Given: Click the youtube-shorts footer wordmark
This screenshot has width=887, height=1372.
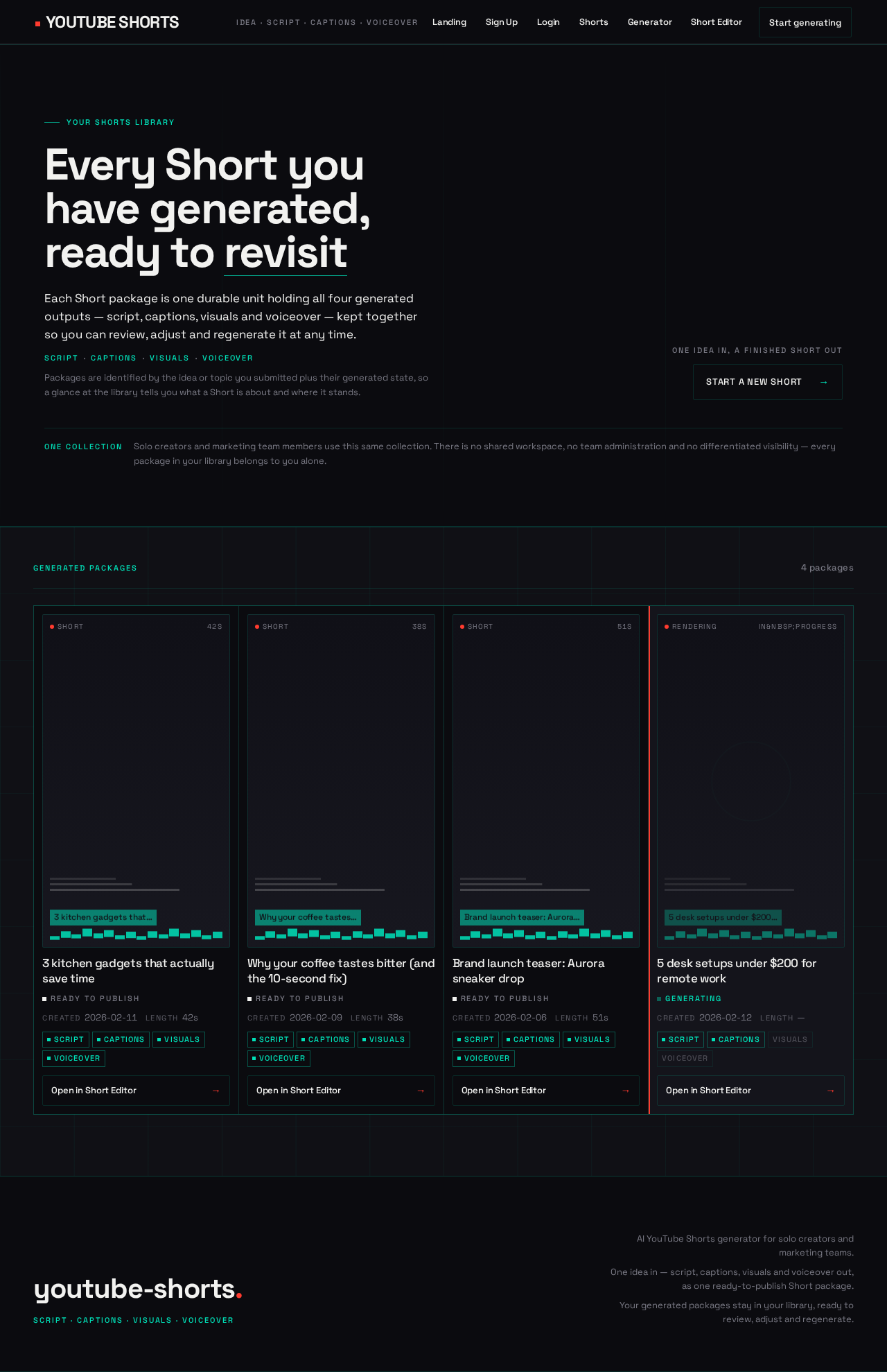Looking at the screenshot, I should pos(138,1289).
